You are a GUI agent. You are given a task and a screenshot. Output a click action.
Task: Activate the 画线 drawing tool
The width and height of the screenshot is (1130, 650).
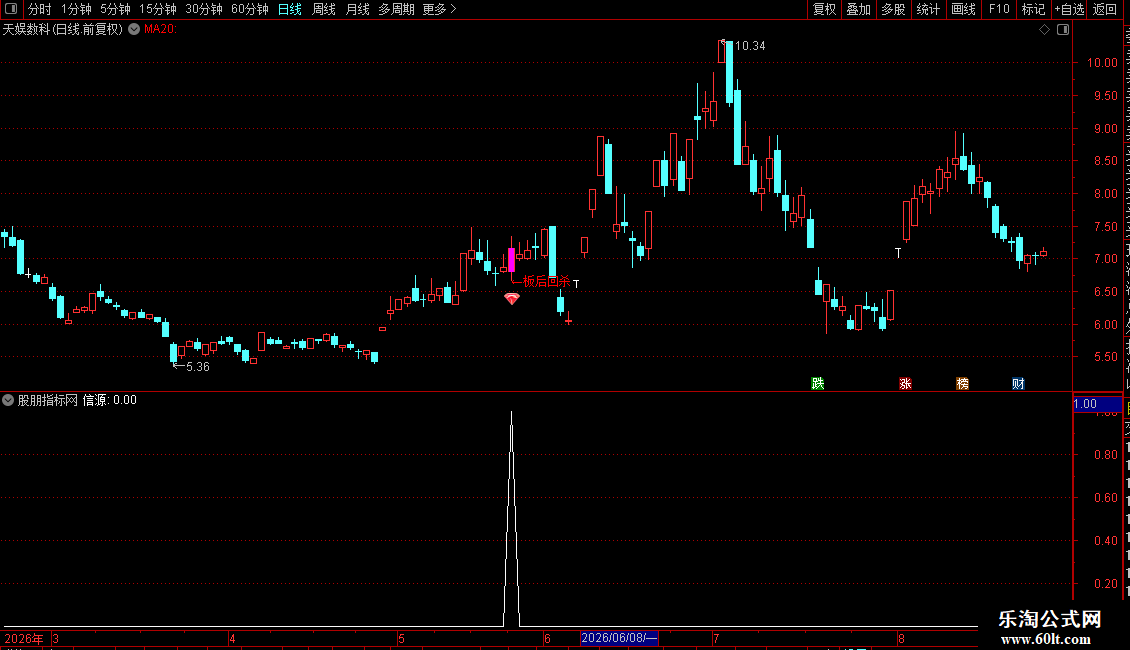pyautogui.click(x=963, y=9)
